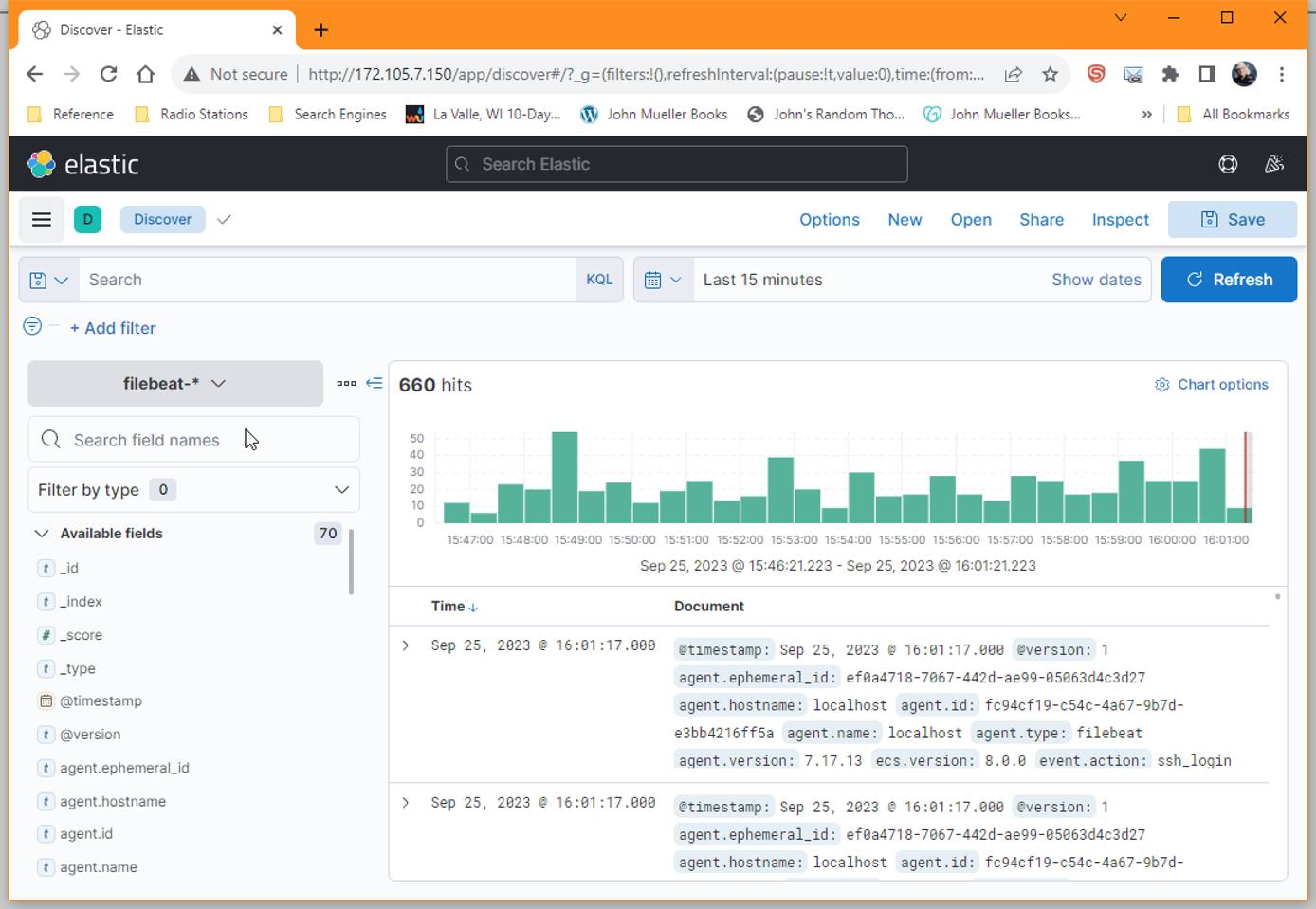Open the filebeat-* index pattern dropdown
The height and width of the screenshot is (909, 1316).
tap(174, 383)
